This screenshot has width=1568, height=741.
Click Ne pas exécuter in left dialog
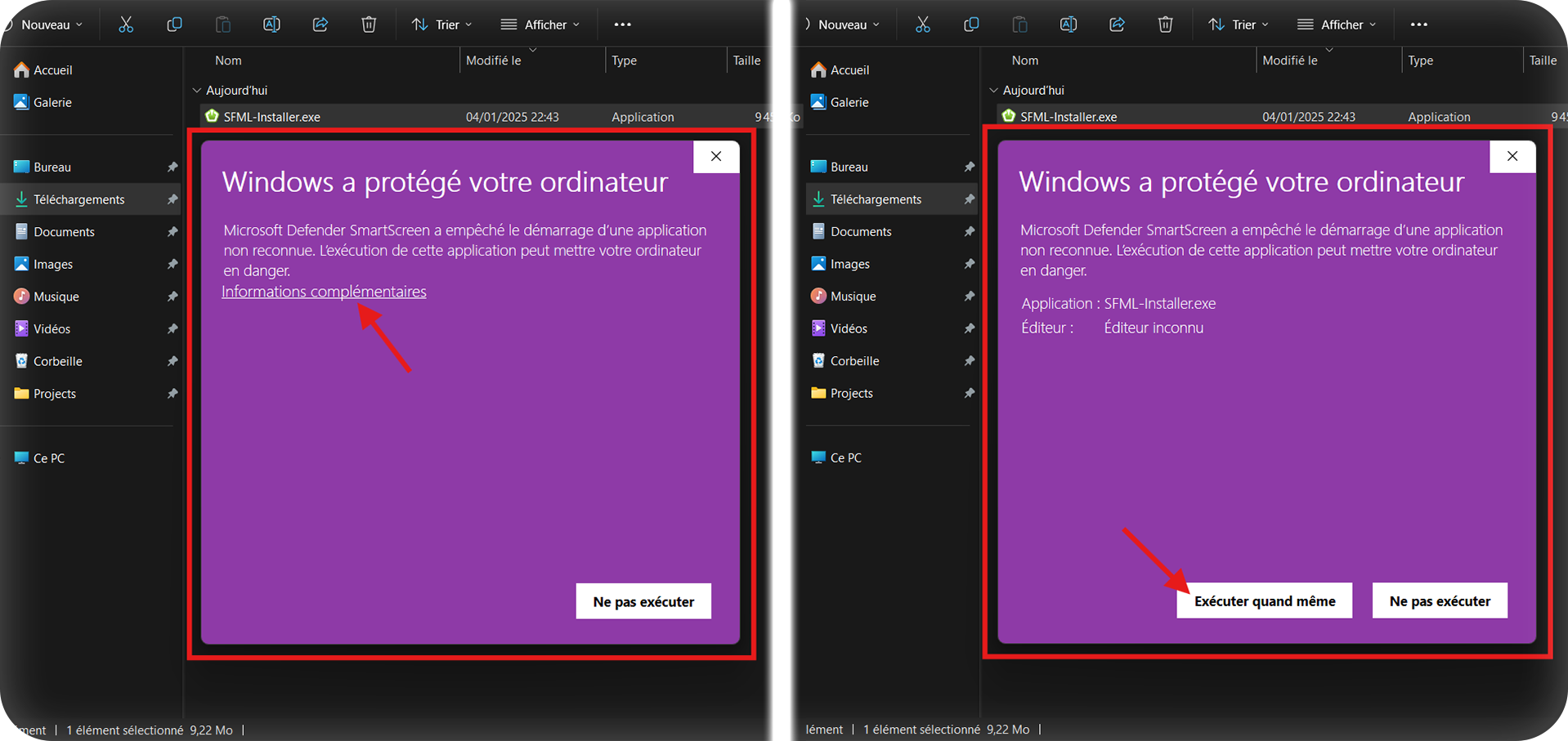tap(643, 601)
